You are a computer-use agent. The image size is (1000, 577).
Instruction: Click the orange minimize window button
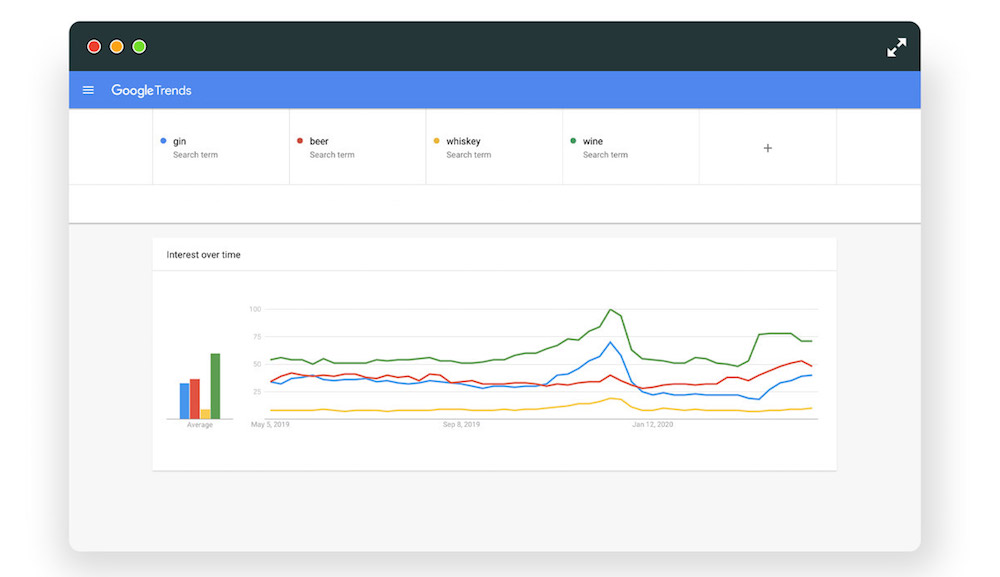point(117,47)
